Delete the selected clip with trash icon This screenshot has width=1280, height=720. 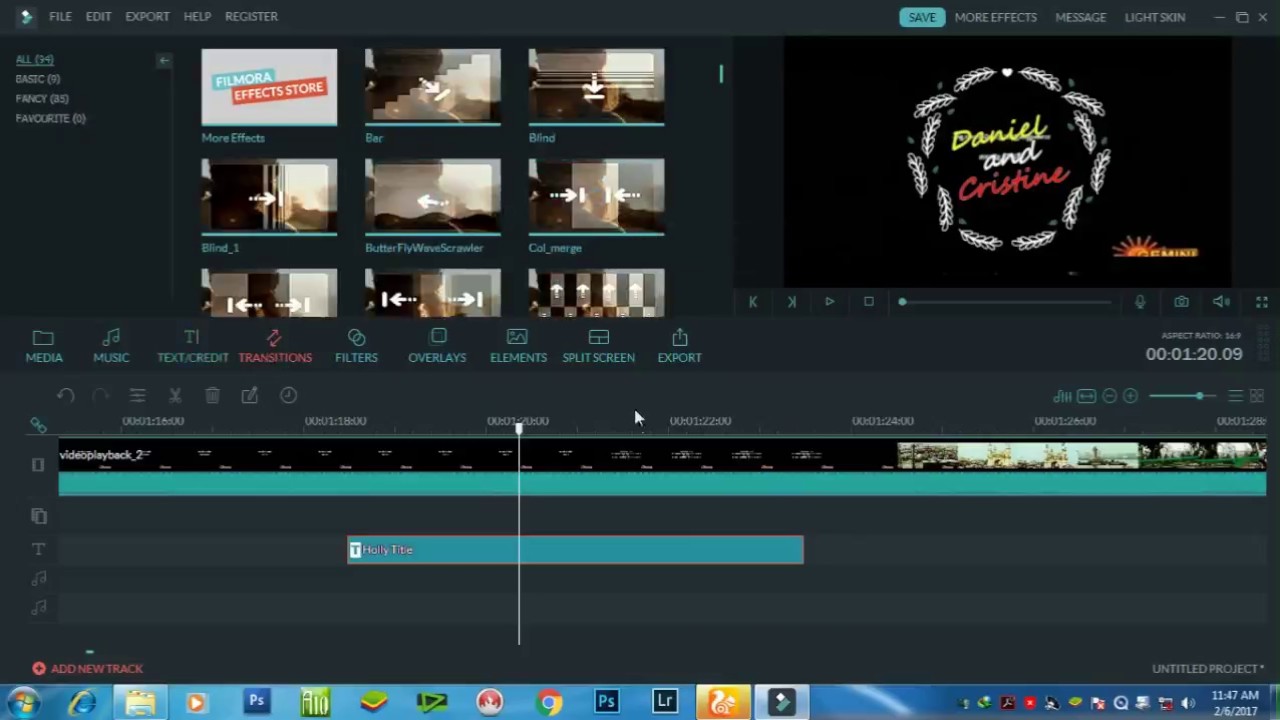coord(212,396)
